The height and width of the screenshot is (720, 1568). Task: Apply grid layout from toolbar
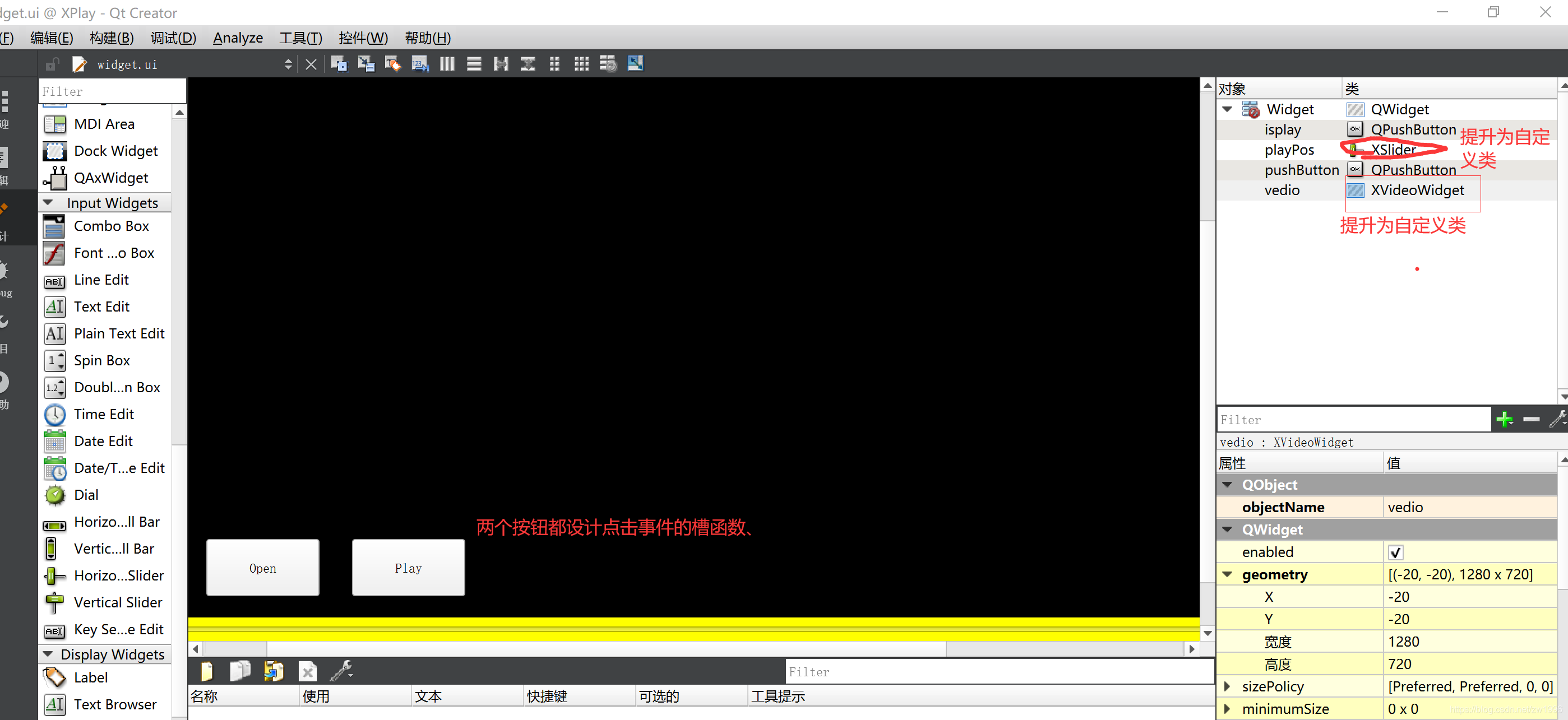pos(582,64)
